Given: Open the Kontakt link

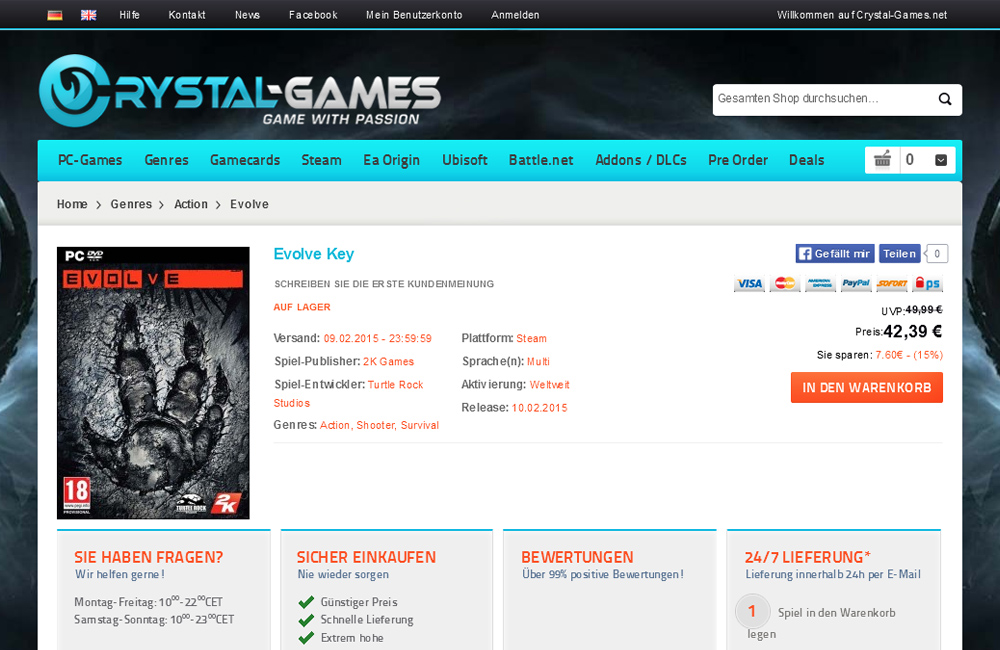Looking at the screenshot, I should tap(187, 15).
